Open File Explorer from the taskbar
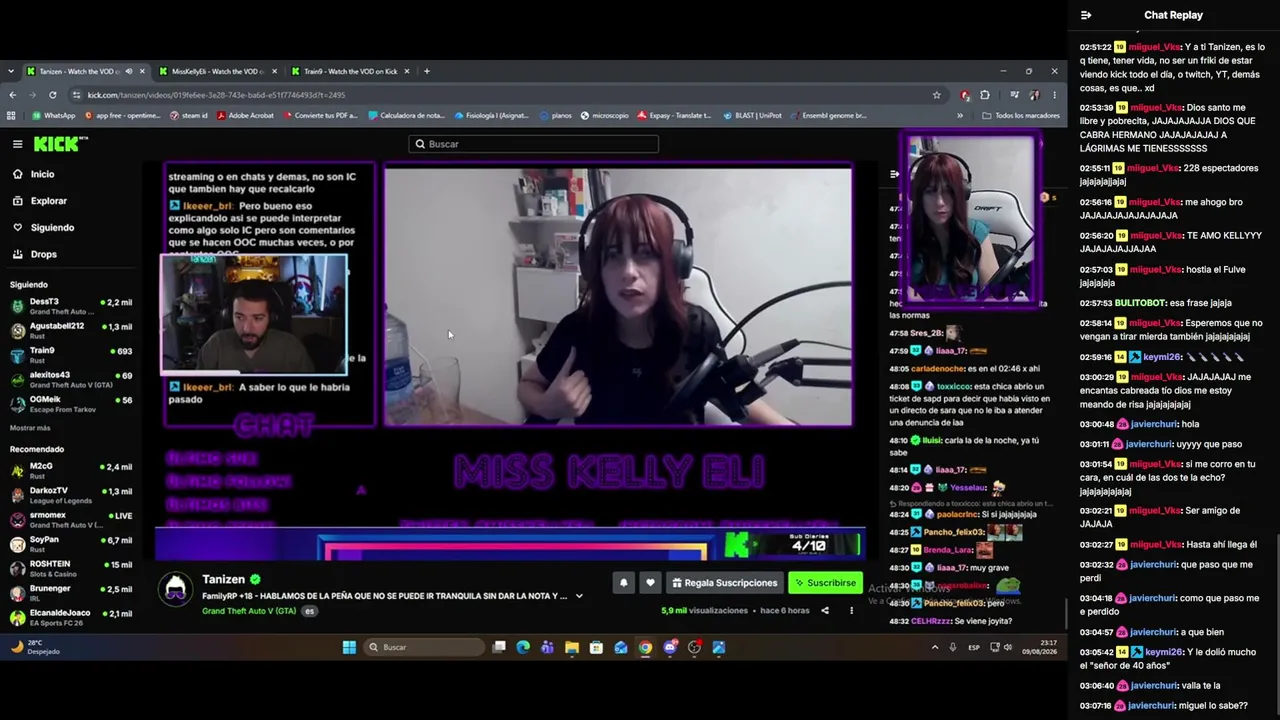Image resolution: width=1280 pixels, height=720 pixels. coord(572,647)
